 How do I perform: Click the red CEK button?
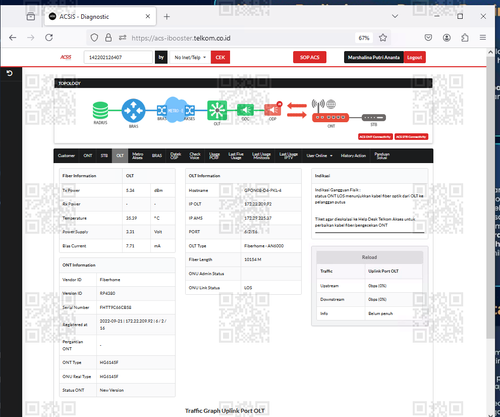[220, 57]
